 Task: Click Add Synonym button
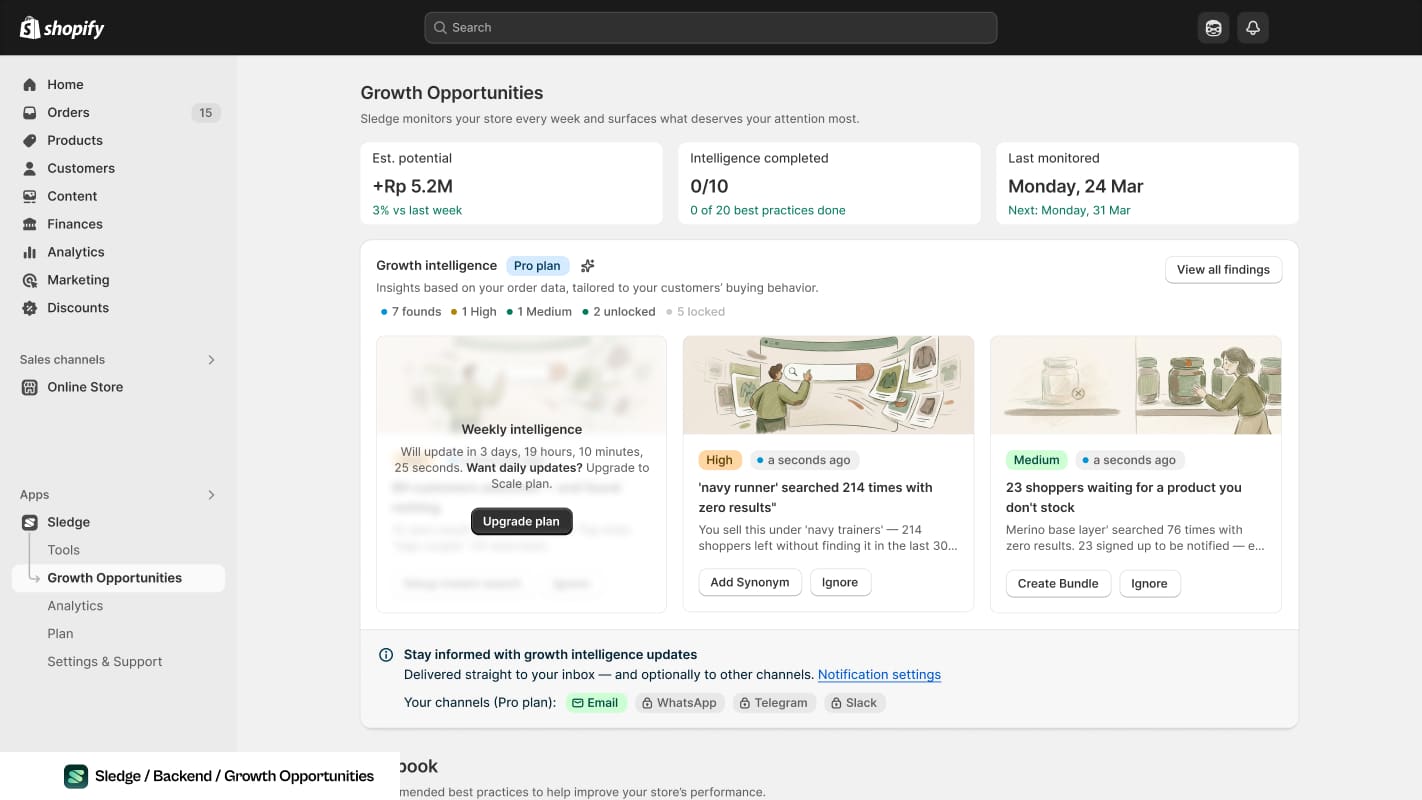point(750,583)
